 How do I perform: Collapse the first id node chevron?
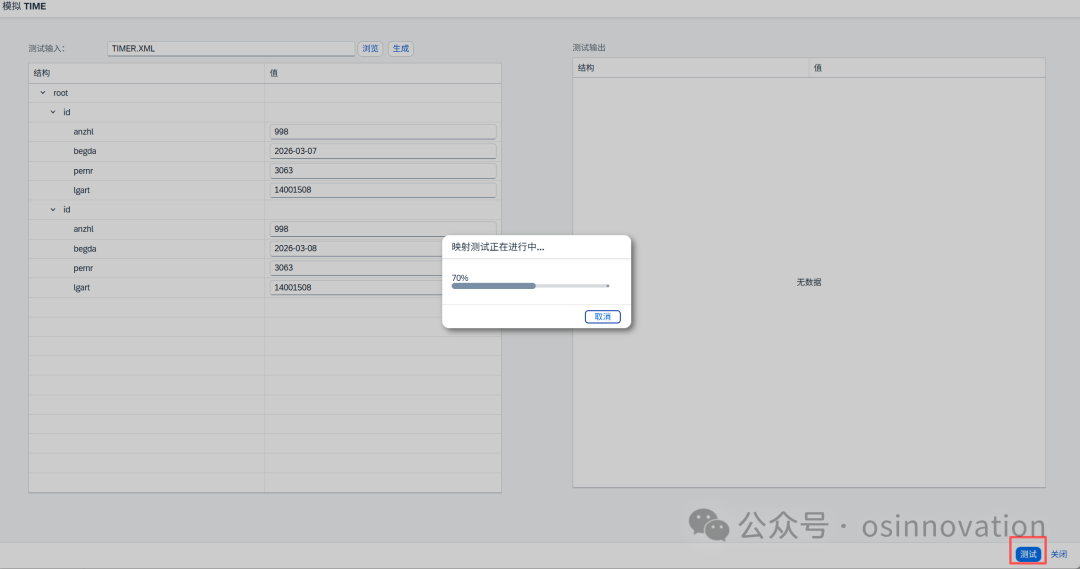(x=53, y=112)
